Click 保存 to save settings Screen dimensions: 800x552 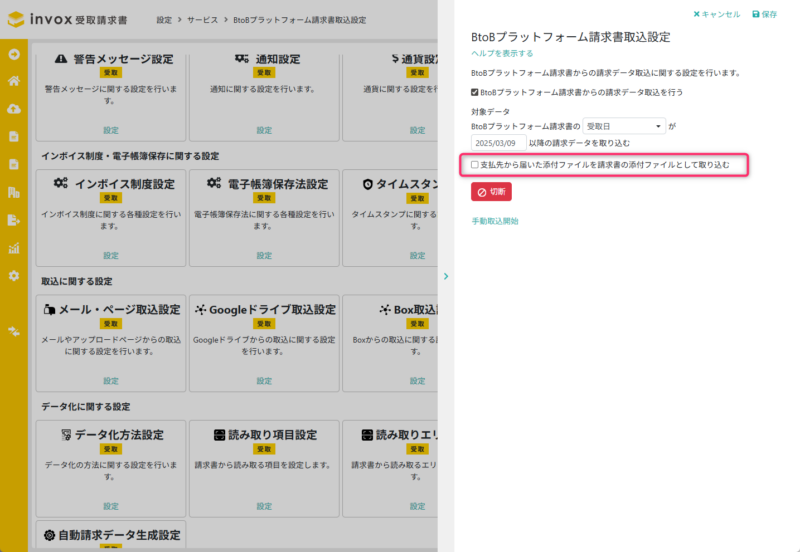pyautogui.click(x=764, y=14)
